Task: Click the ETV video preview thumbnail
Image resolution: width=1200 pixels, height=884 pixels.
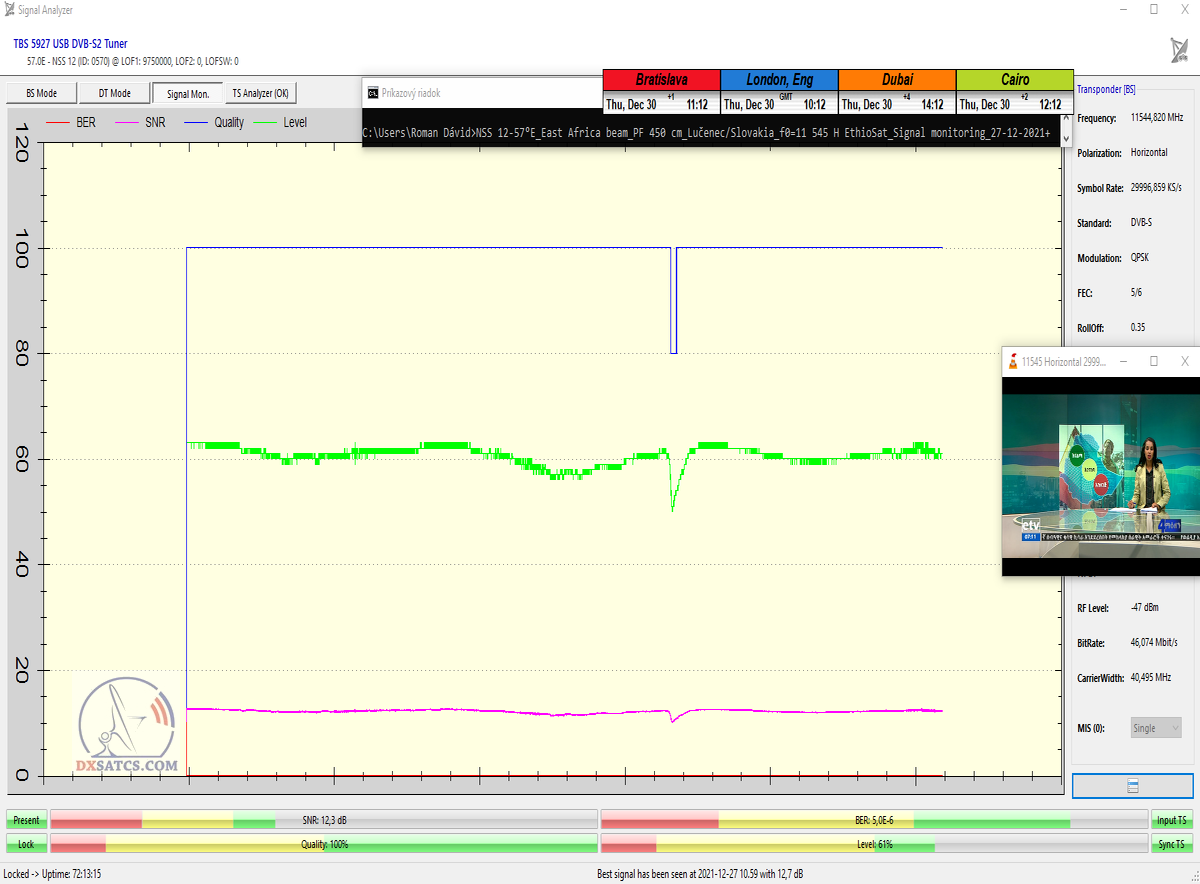Action: tap(1100, 468)
